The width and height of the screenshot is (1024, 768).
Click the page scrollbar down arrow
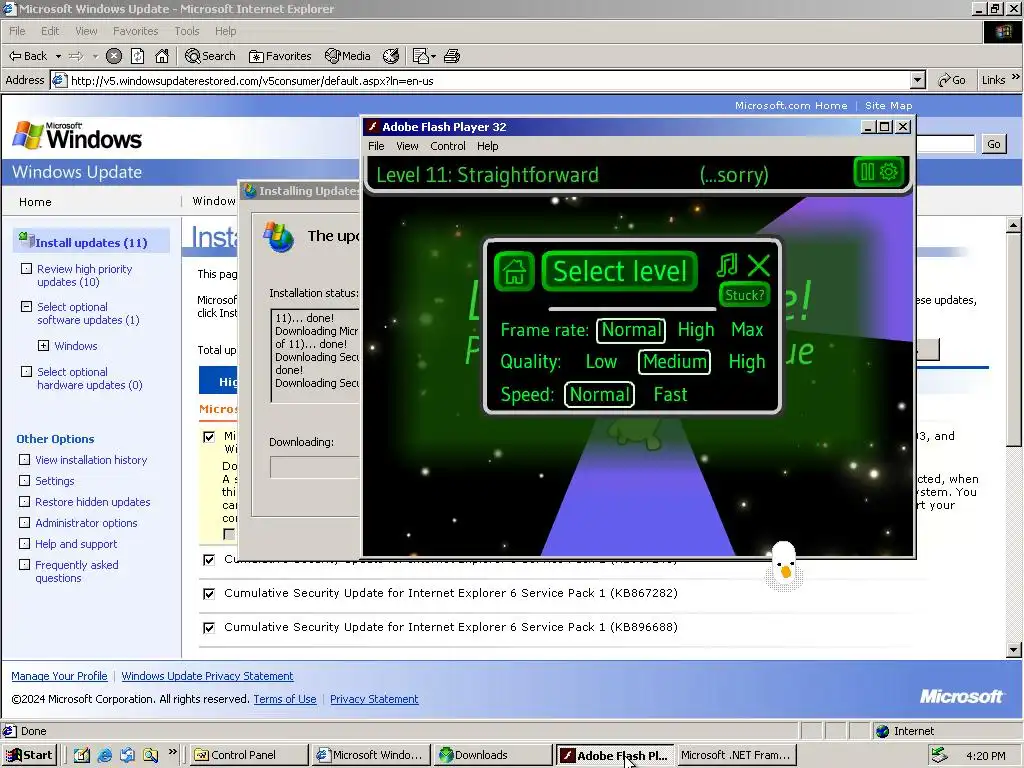tap(1014, 650)
